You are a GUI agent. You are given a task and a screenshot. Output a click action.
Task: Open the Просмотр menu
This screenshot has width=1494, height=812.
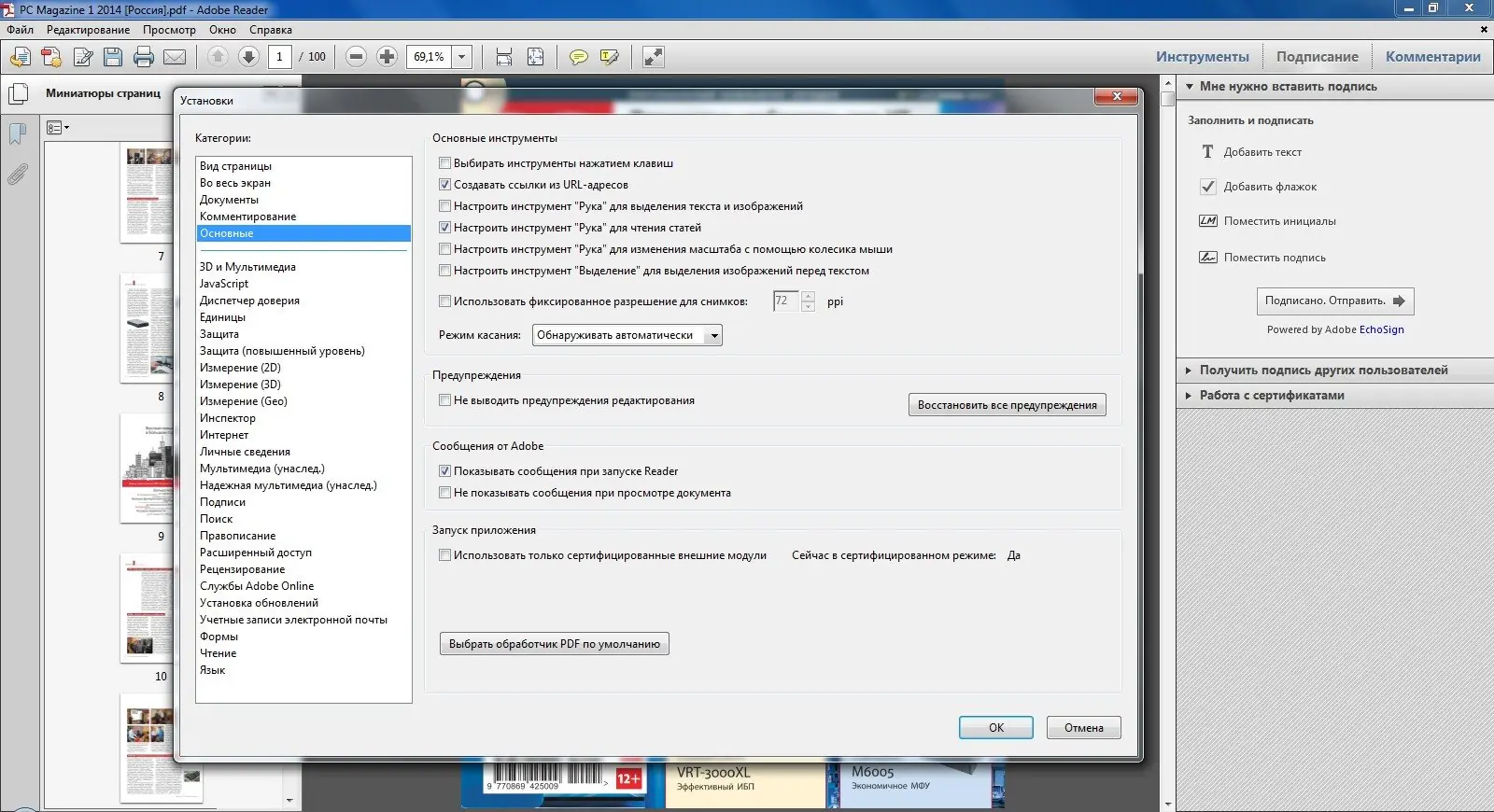coord(169,30)
